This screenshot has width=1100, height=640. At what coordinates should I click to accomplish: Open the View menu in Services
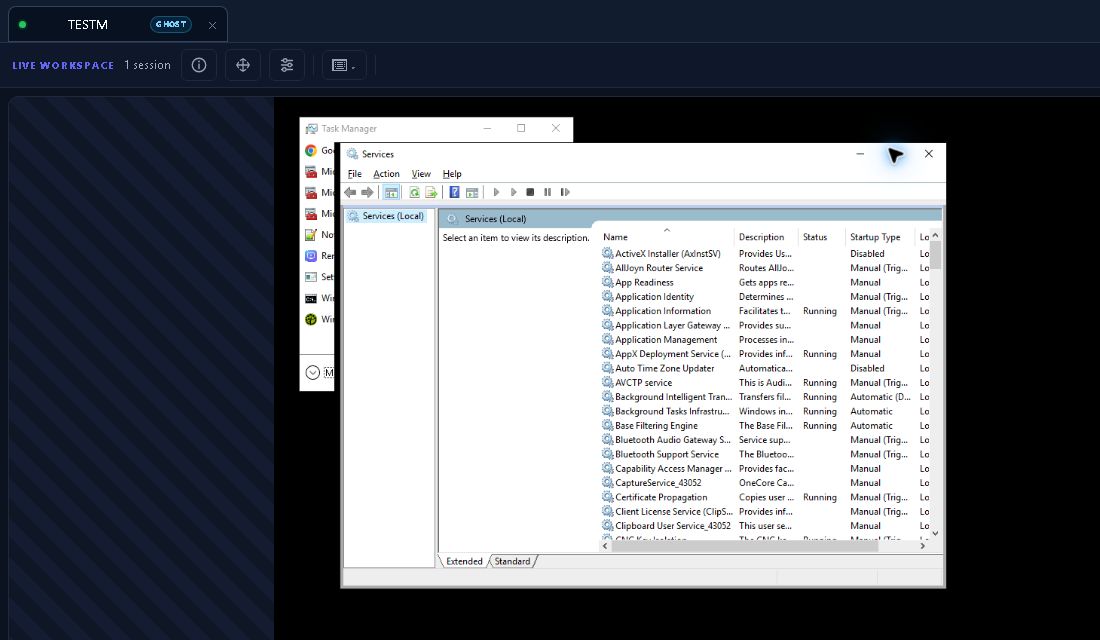tap(421, 174)
